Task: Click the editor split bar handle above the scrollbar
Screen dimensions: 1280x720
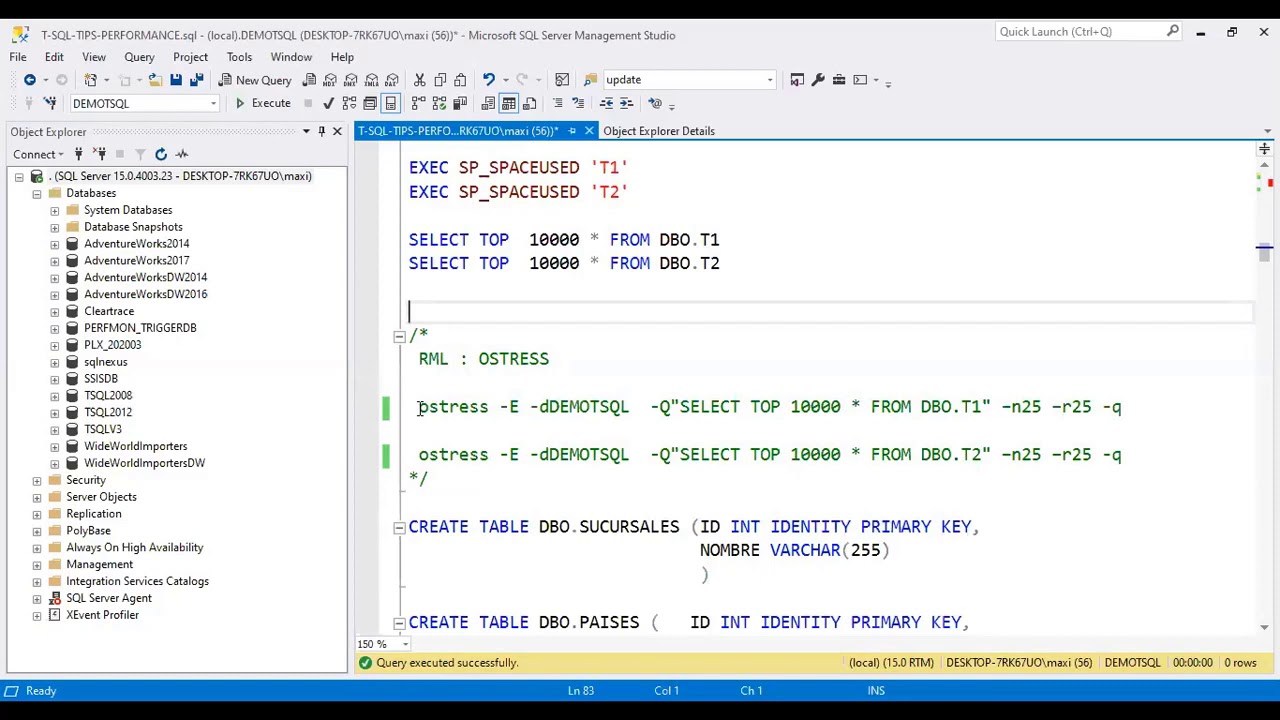Action: click(1264, 149)
